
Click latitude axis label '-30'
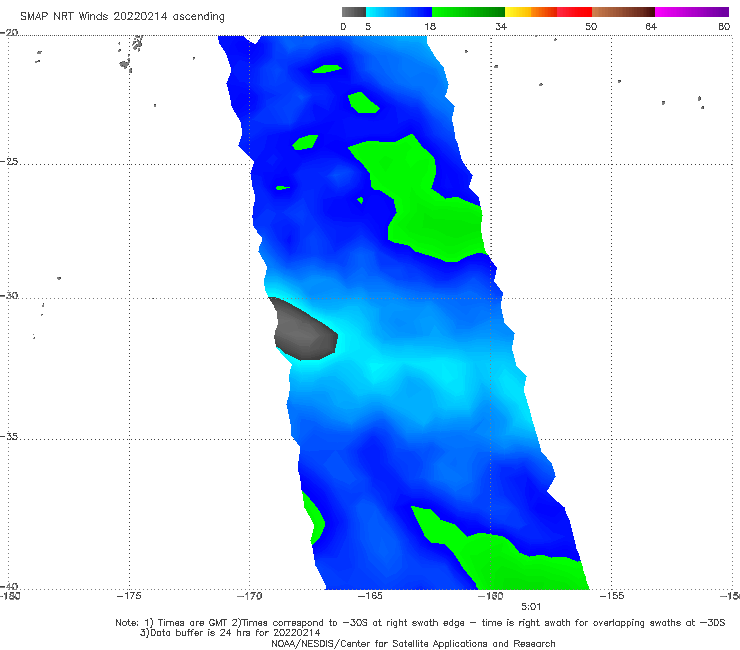(9, 295)
